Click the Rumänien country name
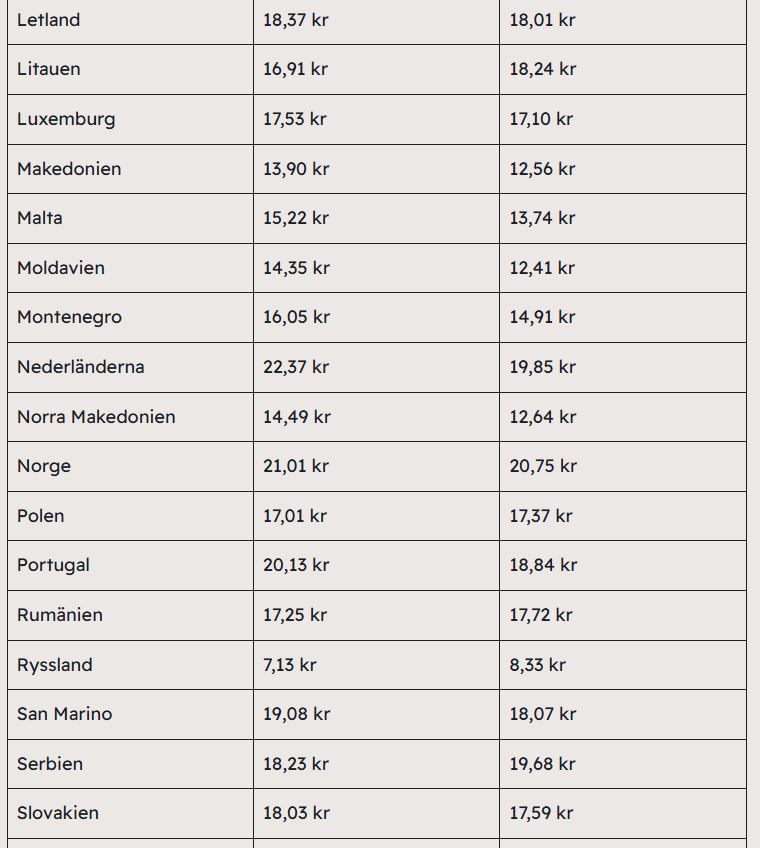Image resolution: width=760 pixels, height=848 pixels. pos(60,615)
